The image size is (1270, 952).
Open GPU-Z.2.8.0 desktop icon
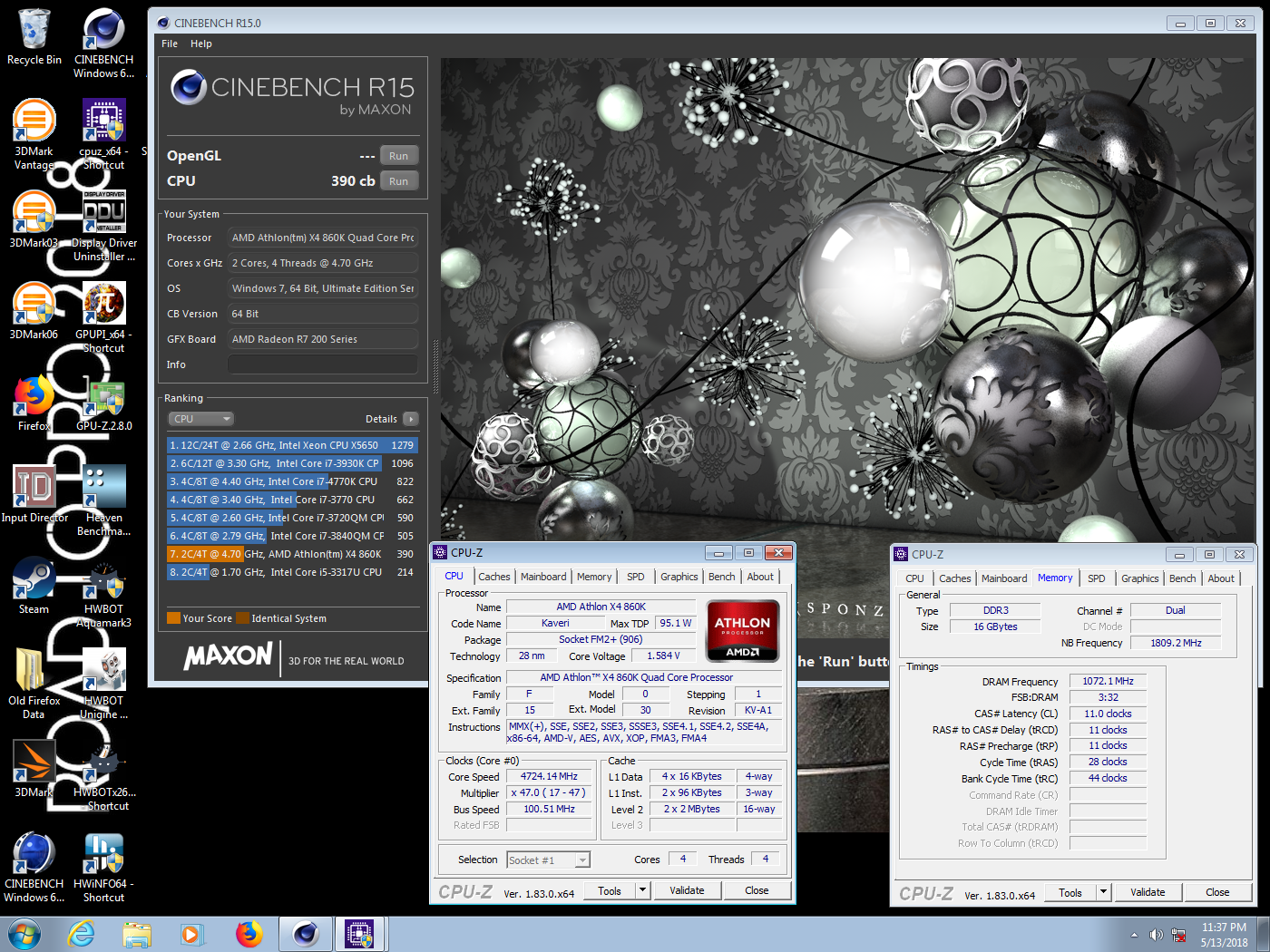(103, 403)
